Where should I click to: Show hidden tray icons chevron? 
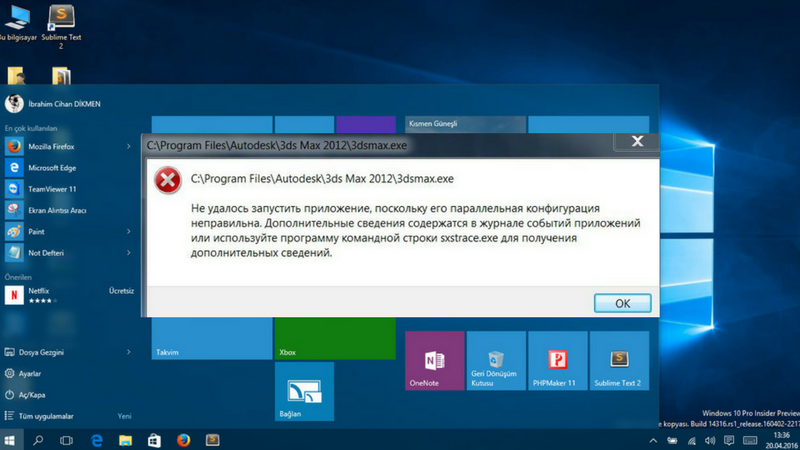point(653,440)
